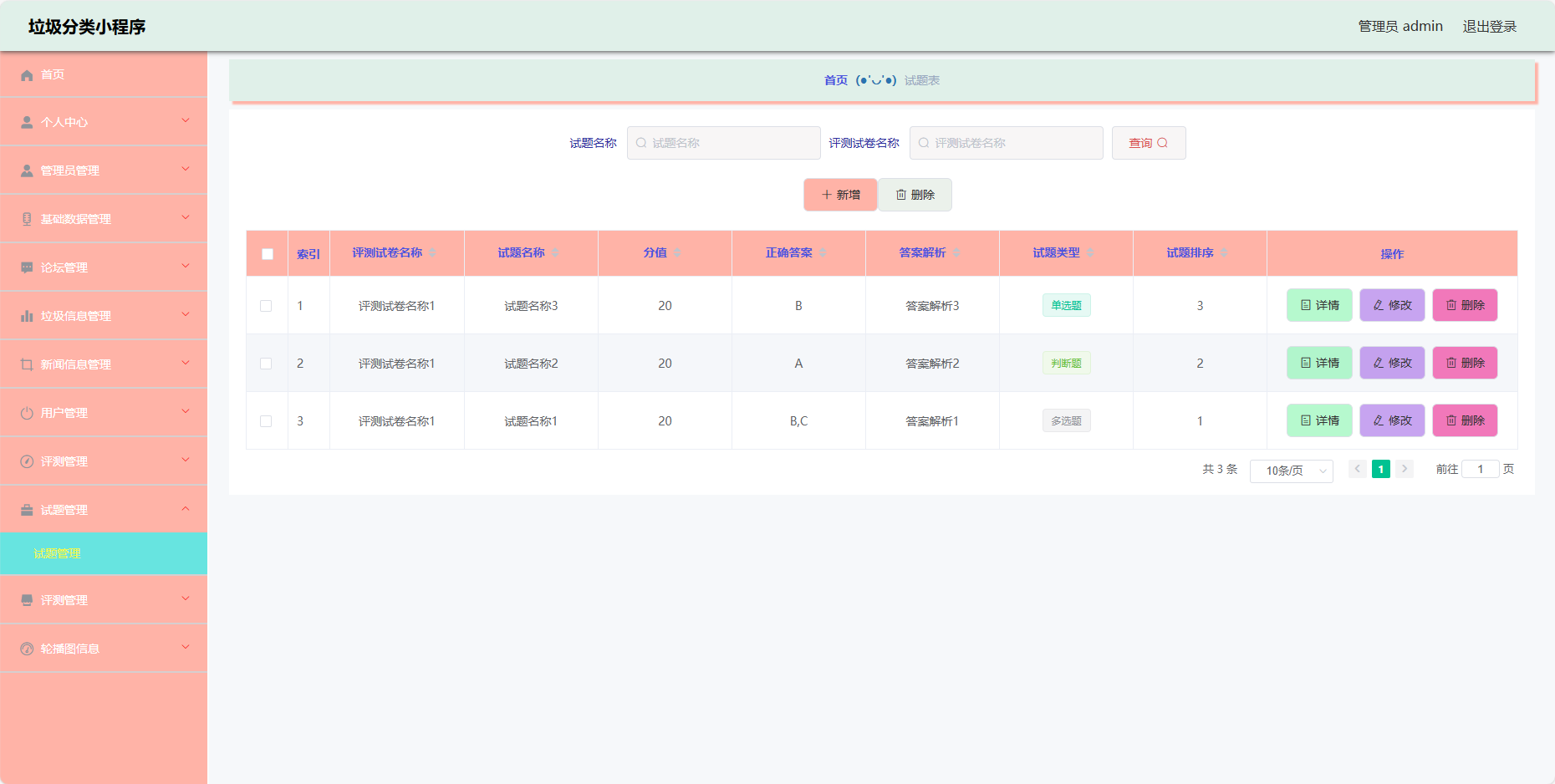
Task: Click the crop icon beside 新闻信息管理
Action: click(x=27, y=364)
